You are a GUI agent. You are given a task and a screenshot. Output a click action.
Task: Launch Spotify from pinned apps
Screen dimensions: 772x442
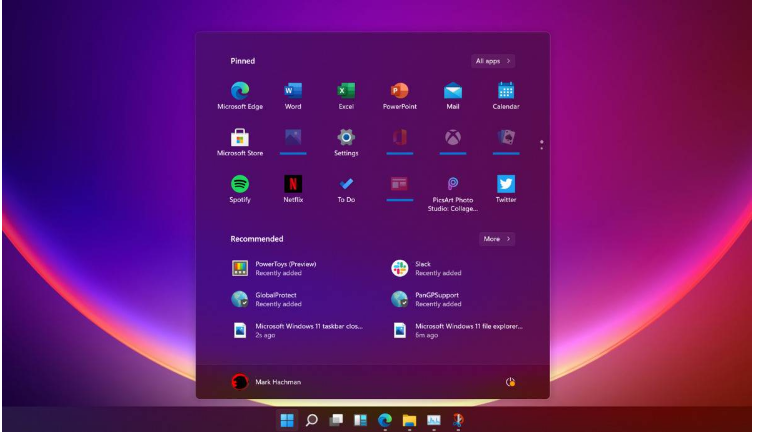tap(240, 185)
